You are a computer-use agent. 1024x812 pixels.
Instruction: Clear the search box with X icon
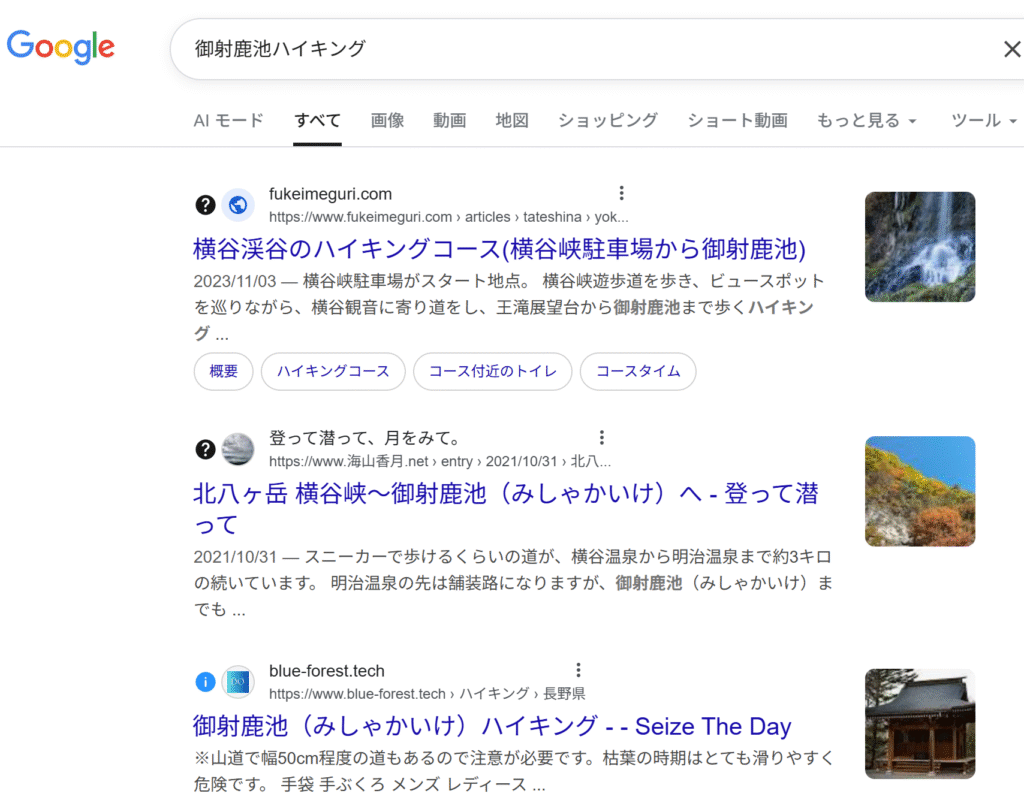pyautogui.click(x=1011, y=49)
